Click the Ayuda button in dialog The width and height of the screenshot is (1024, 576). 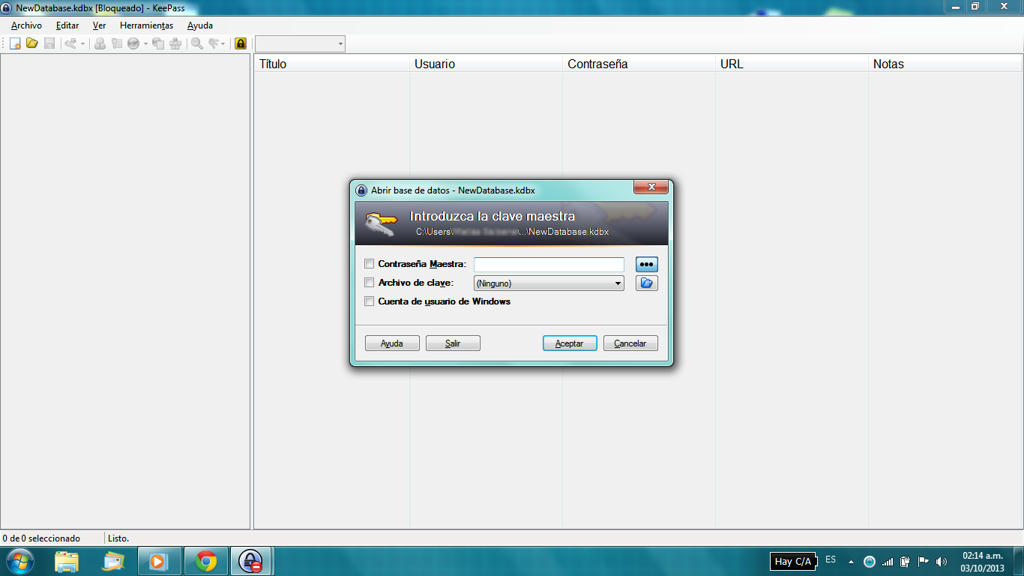point(392,344)
